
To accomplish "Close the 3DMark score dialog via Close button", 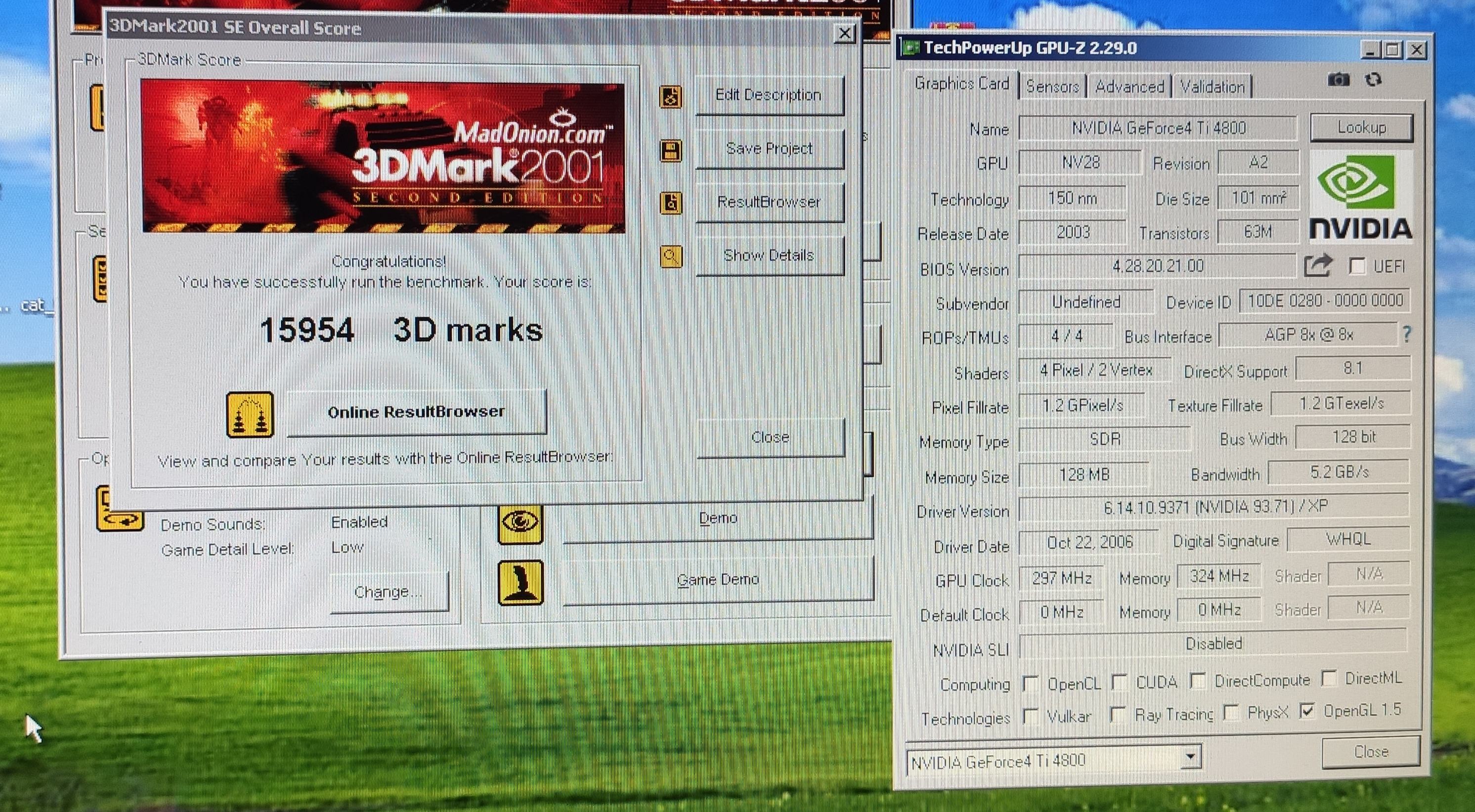I will click(771, 437).
